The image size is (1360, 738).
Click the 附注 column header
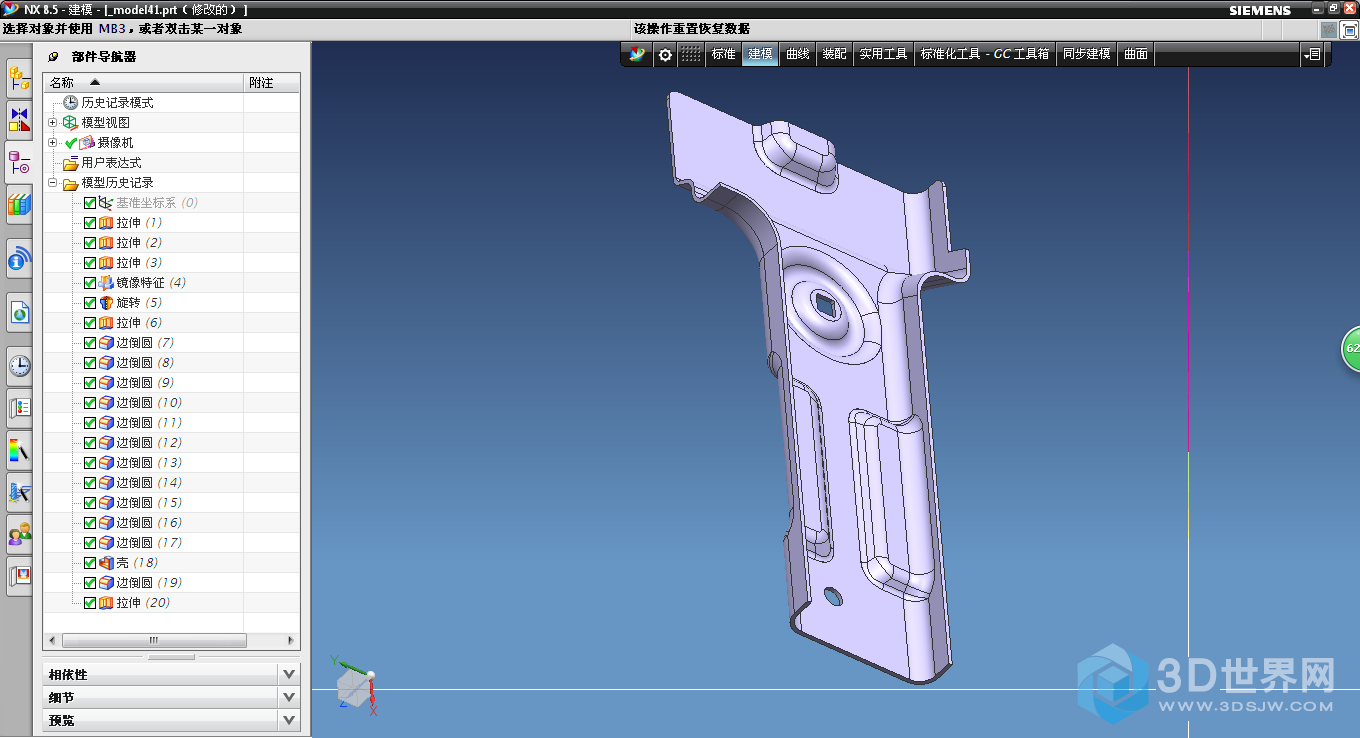click(272, 82)
